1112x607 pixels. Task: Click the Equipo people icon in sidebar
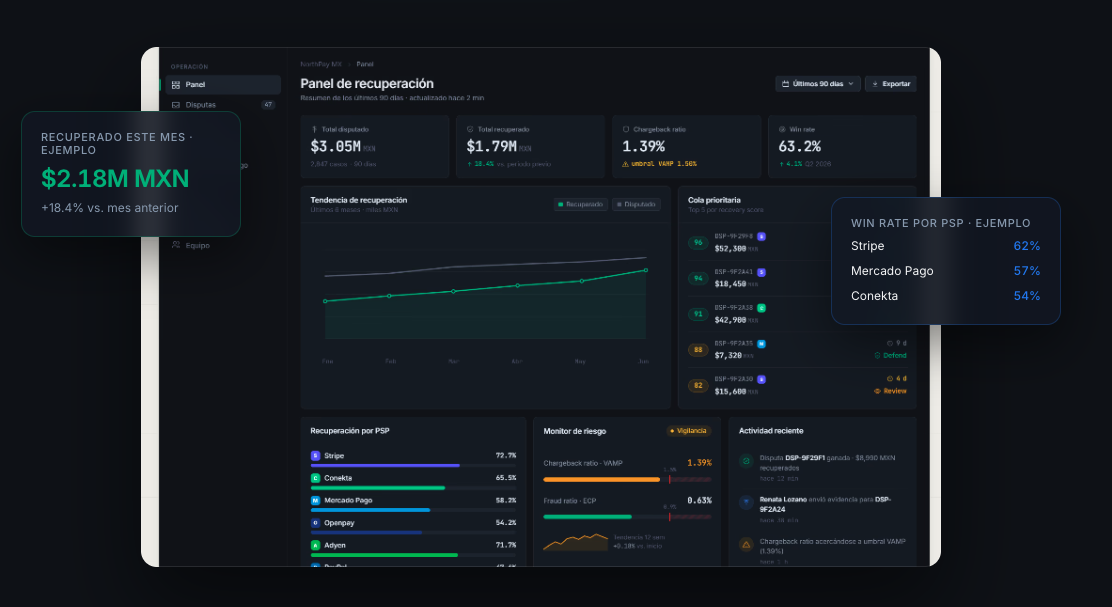coord(176,245)
